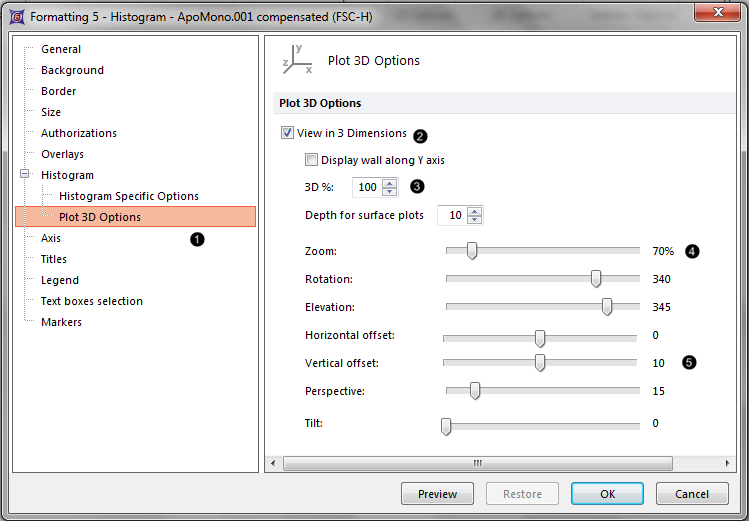Click the FCS Express app icon in title bar
Screen dimensions: 749x521
coord(13,17)
